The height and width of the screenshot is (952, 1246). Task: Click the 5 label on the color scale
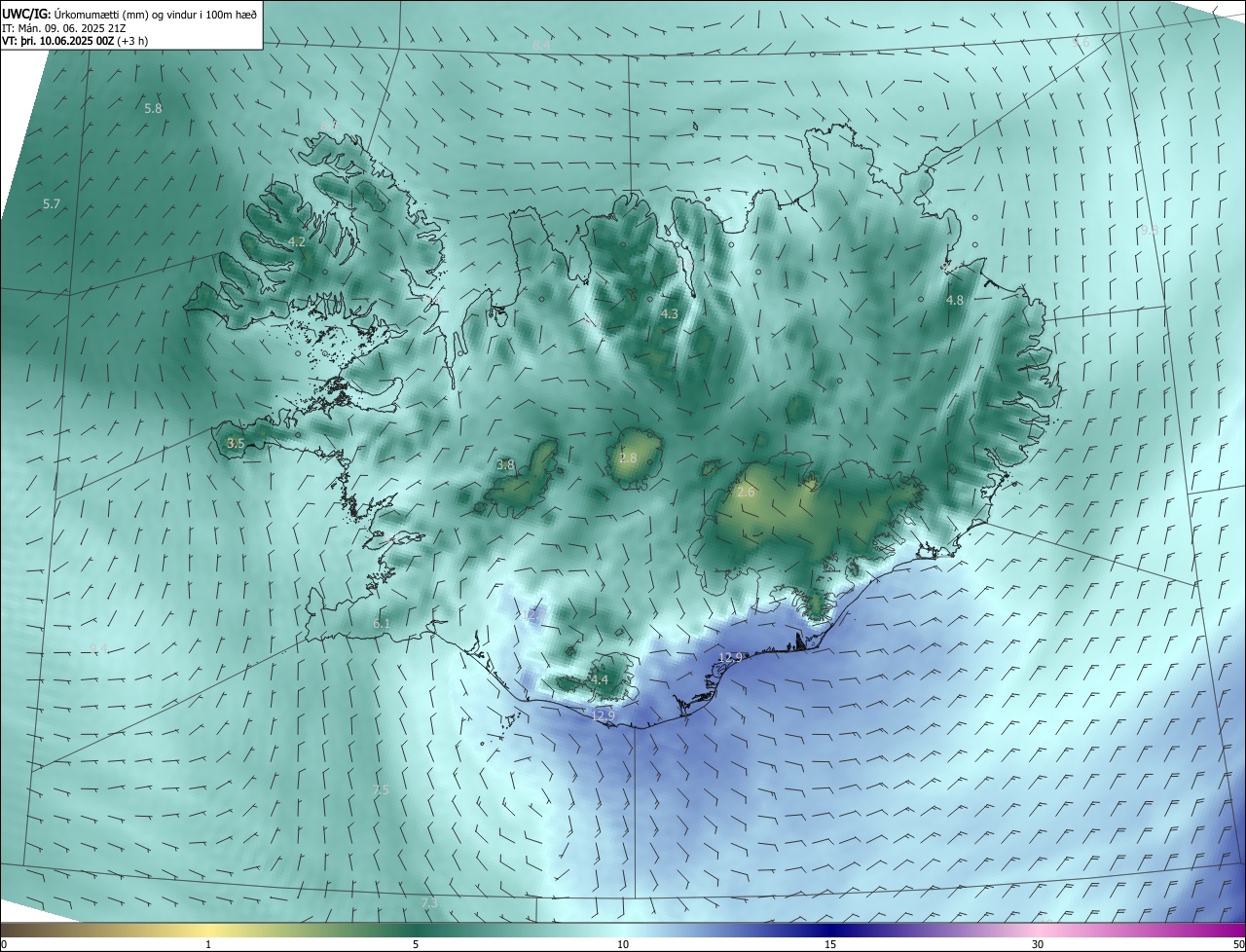pos(416,945)
